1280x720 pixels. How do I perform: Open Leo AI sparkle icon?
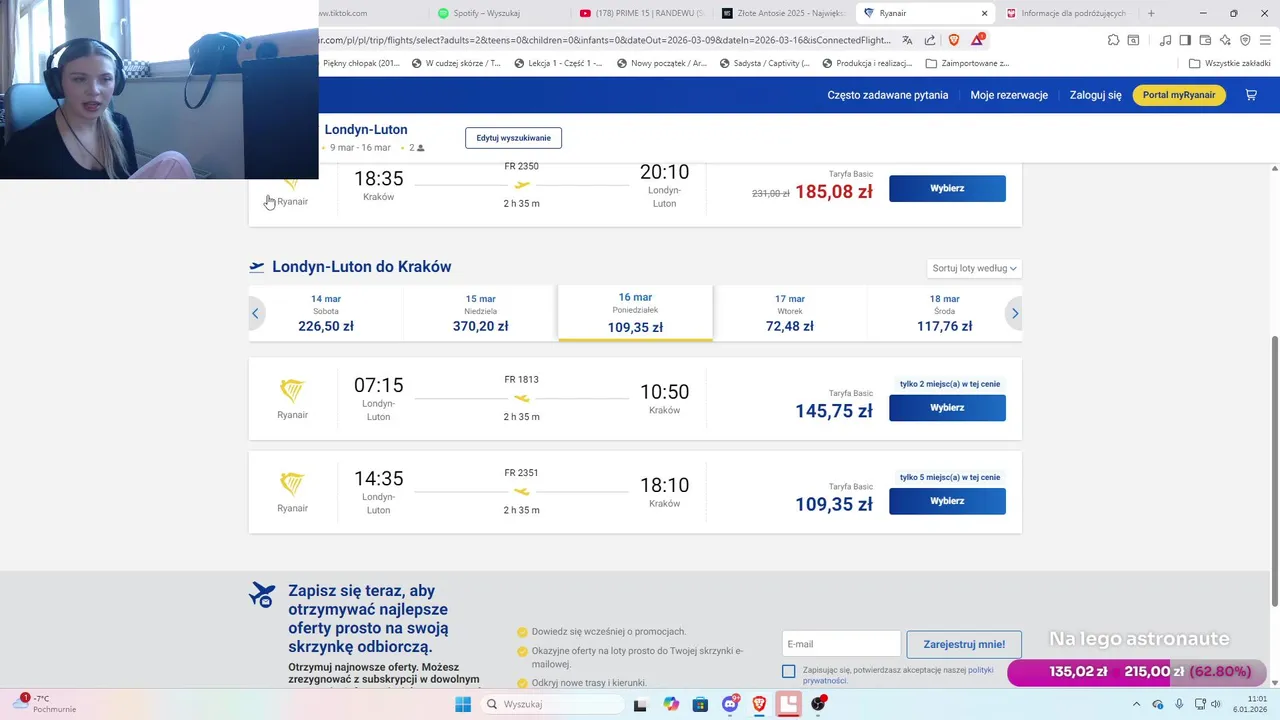click(x=1225, y=40)
